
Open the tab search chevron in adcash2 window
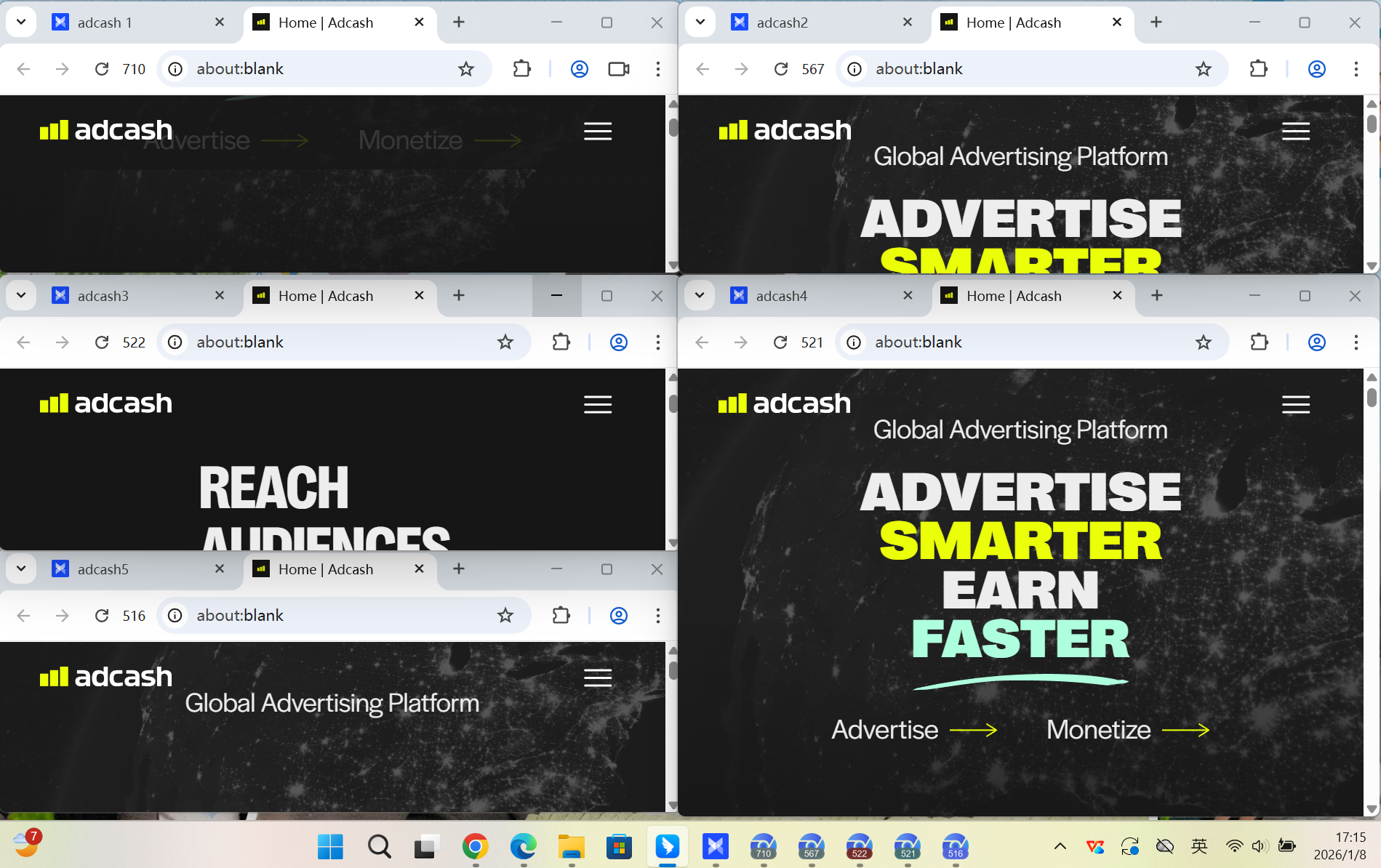pyautogui.click(x=700, y=22)
